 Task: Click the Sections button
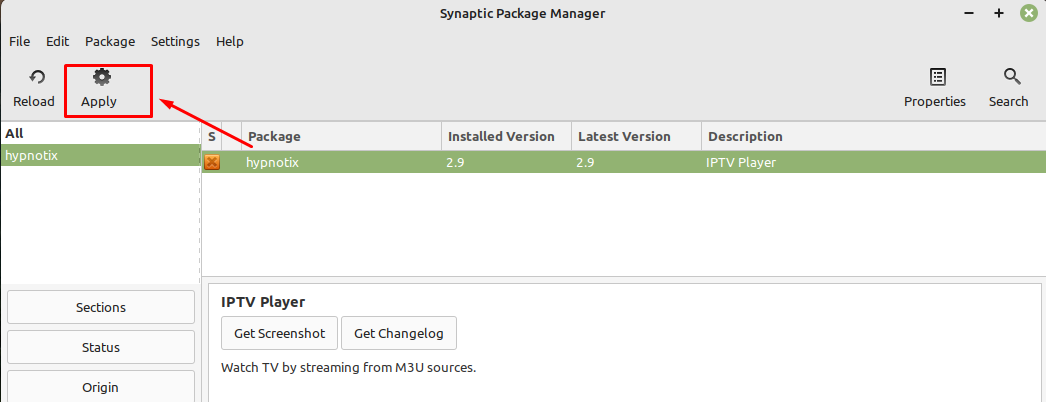pos(101,307)
